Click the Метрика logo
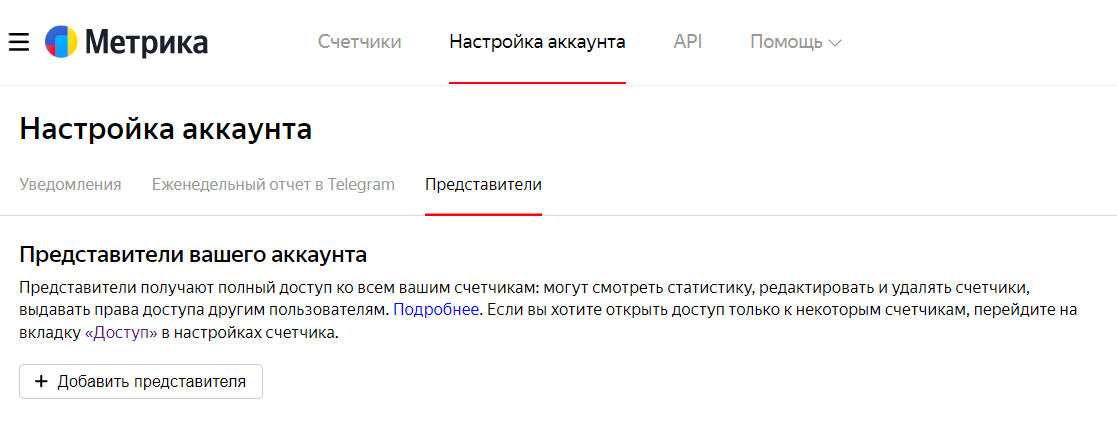 127,42
